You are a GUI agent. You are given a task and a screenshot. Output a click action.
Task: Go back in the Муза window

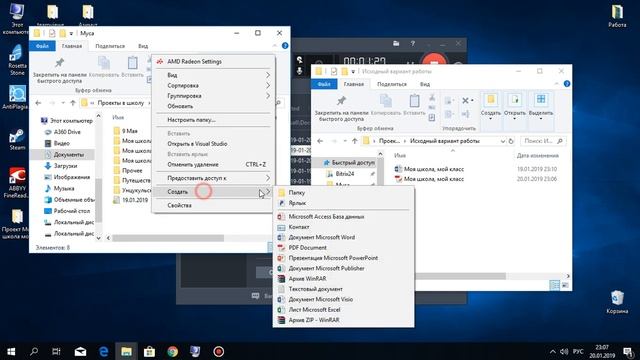click(38, 103)
